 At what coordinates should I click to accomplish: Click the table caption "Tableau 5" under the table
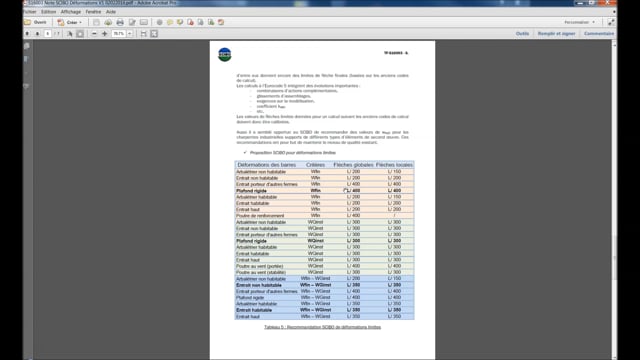pos(322,327)
